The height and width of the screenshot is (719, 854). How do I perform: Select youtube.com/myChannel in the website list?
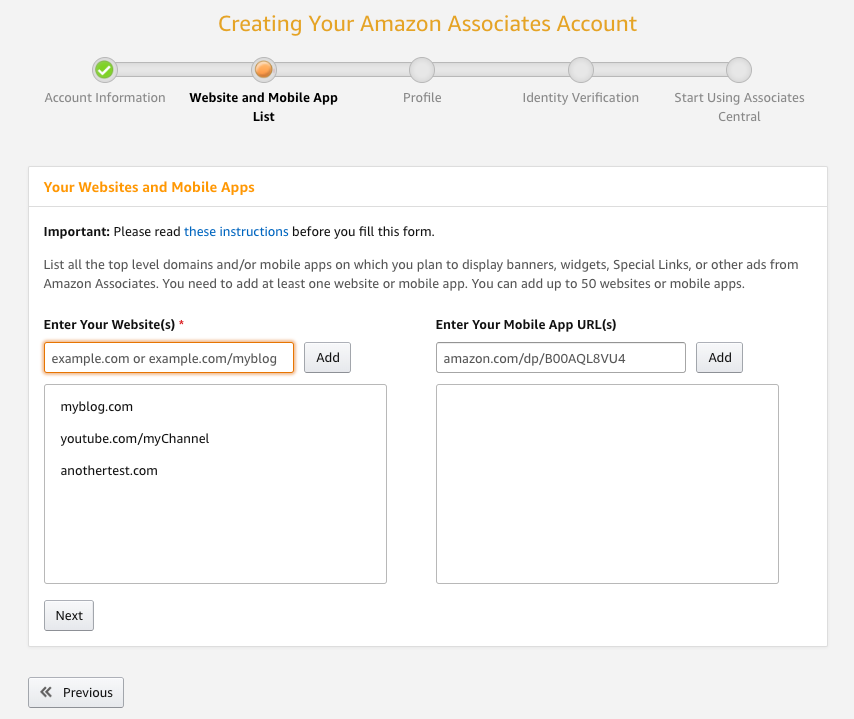[x=134, y=438]
